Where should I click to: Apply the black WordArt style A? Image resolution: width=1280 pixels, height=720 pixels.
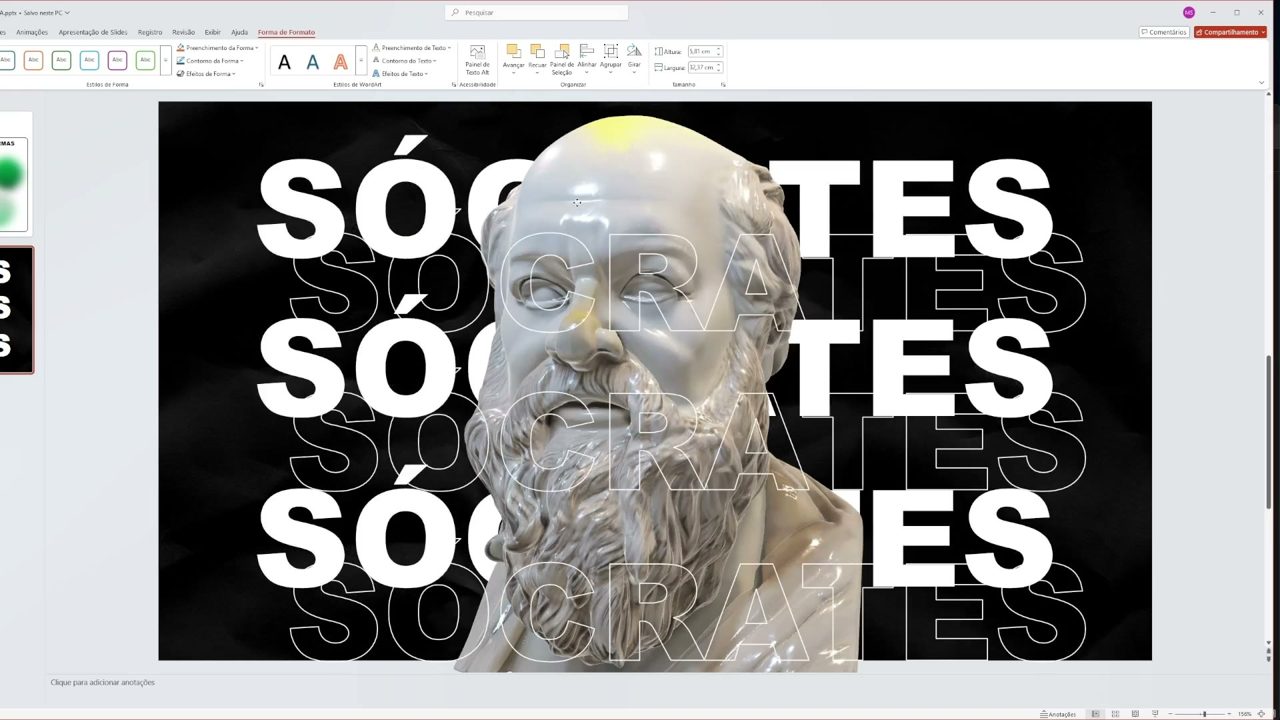click(284, 62)
